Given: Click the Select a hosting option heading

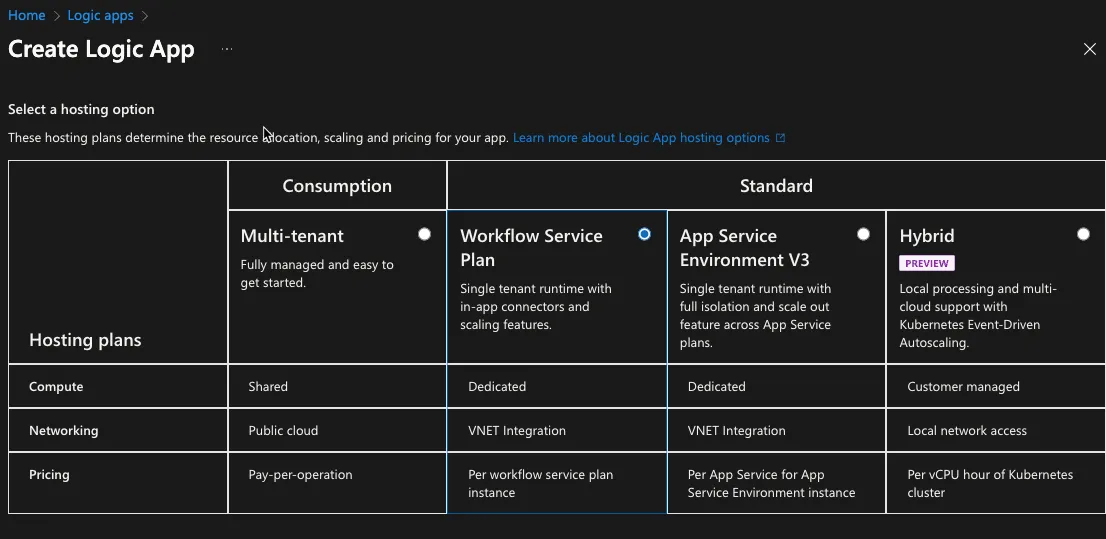Looking at the screenshot, I should (x=81, y=109).
